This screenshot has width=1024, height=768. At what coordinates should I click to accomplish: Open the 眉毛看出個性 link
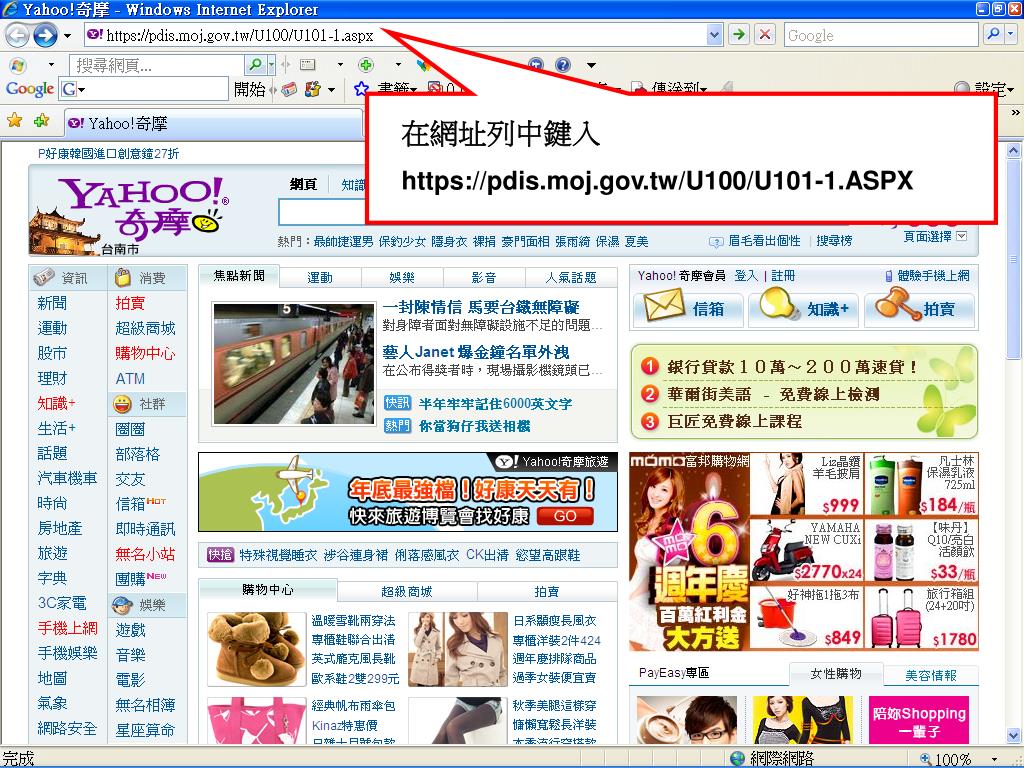pos(763,240)
